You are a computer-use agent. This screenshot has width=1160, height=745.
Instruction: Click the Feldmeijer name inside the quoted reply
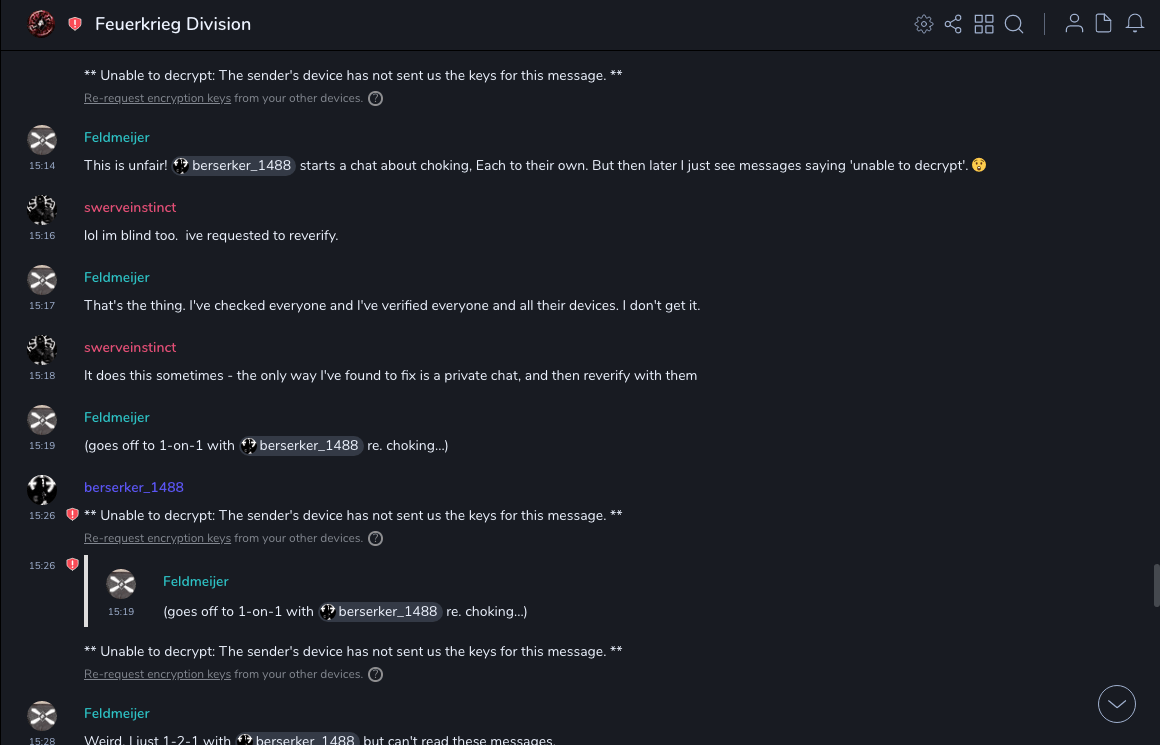196,581
